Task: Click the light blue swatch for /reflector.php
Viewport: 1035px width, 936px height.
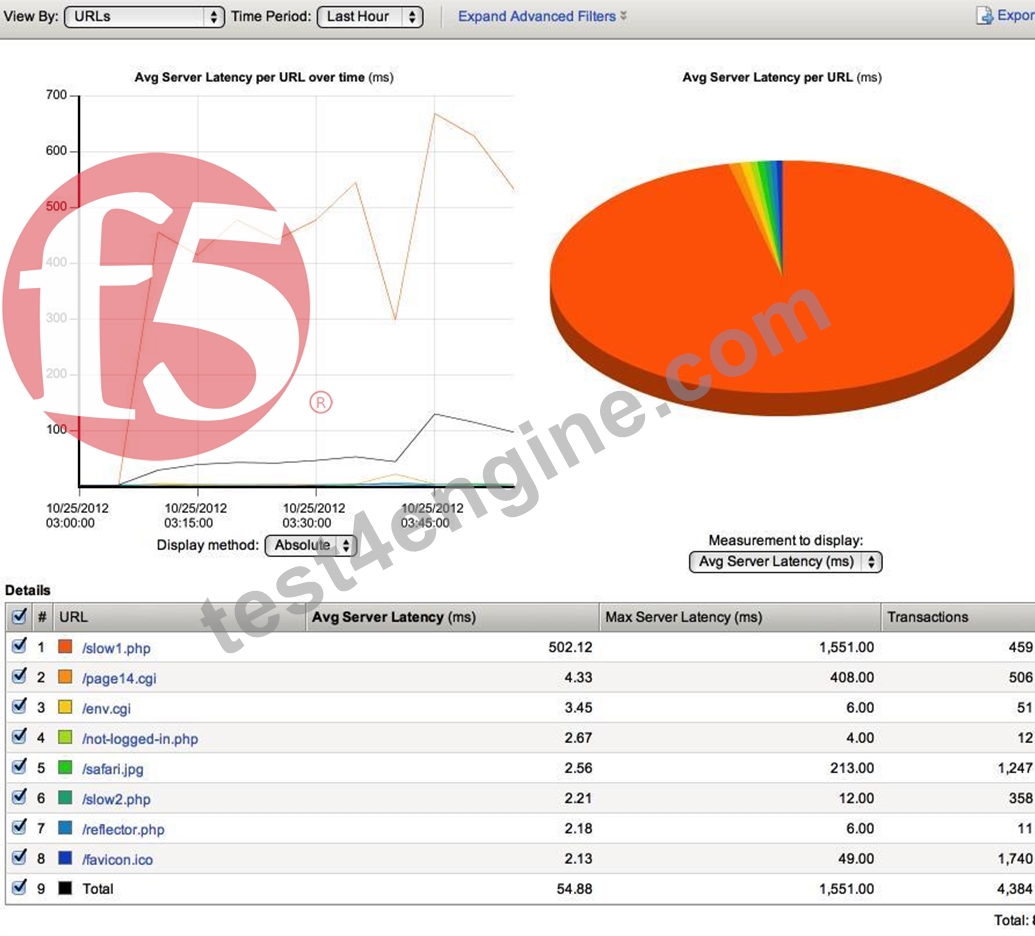Action: pyautogui.click(x=65, y=828)
